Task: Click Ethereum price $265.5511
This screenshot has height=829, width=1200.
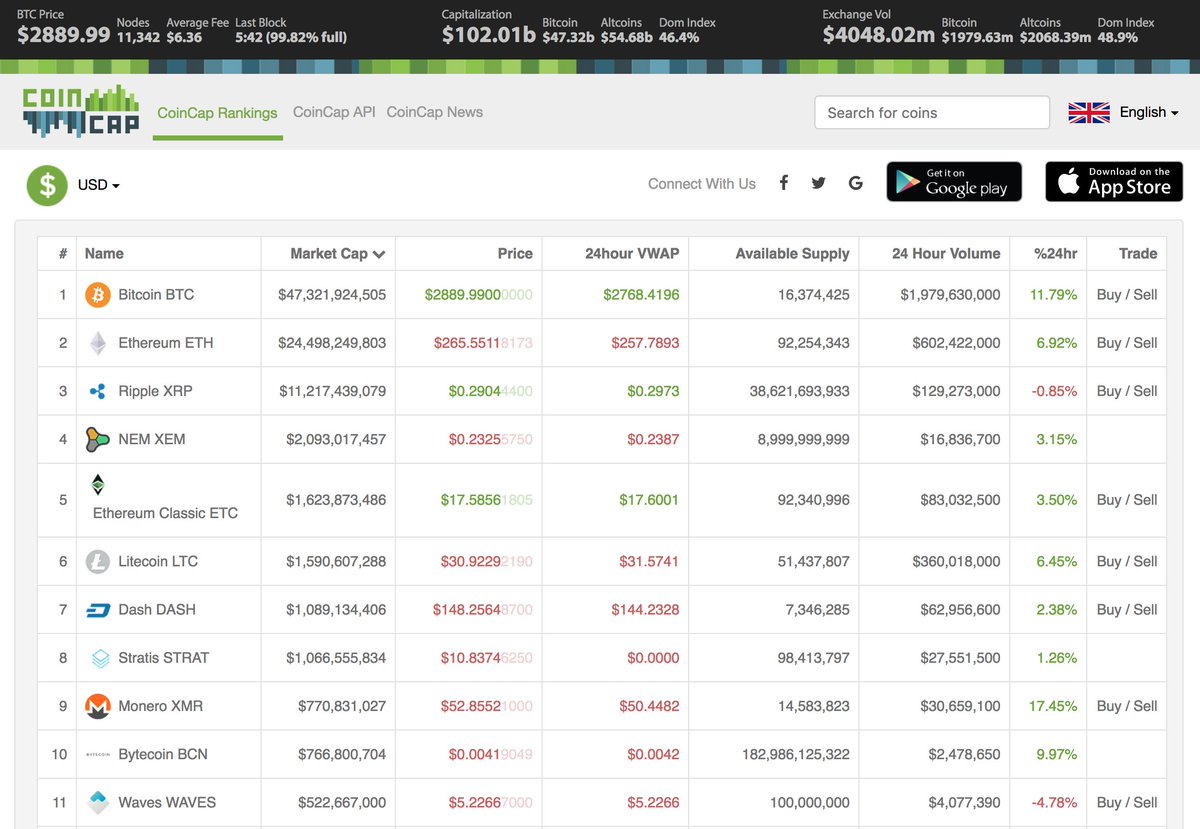Action: pyautogui.click(x=483, y=343)
